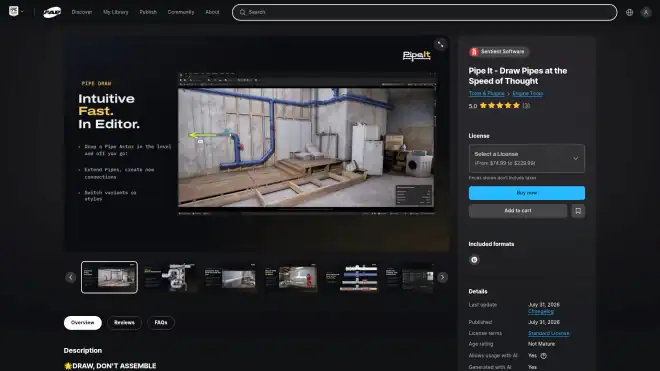Show the next gallery thumbnails arrow
This screenshot has height=371, width=660.
pyautogui.click(x=442, y=277)
